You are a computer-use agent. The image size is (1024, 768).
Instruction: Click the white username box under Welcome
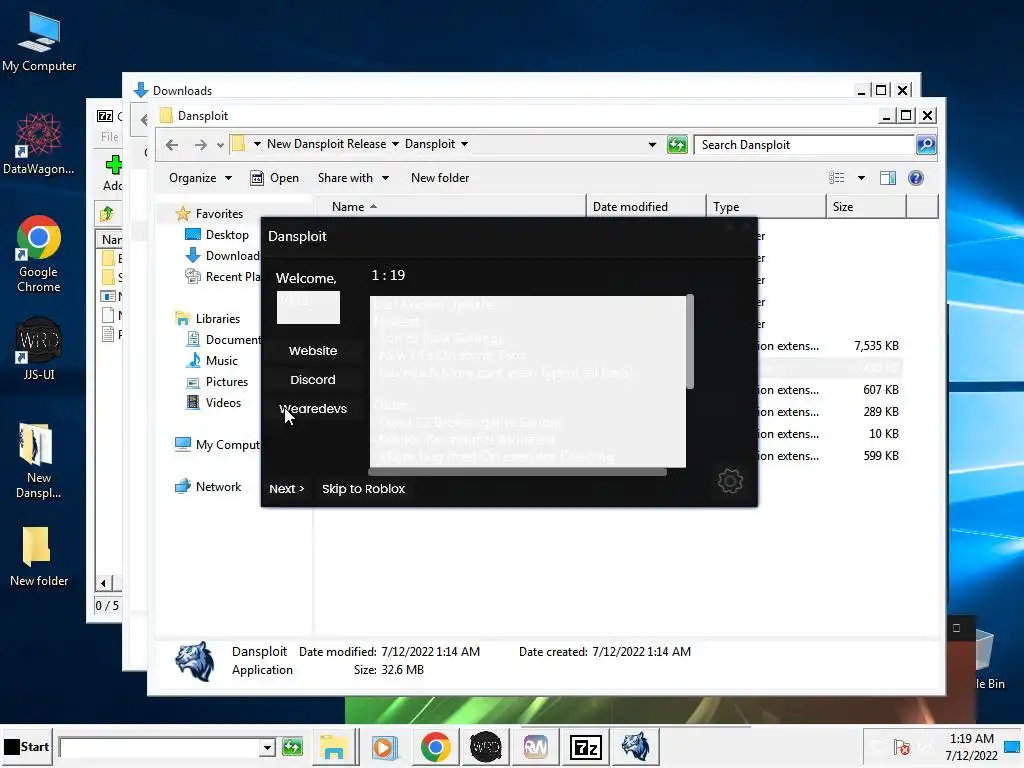coord(308,307)
